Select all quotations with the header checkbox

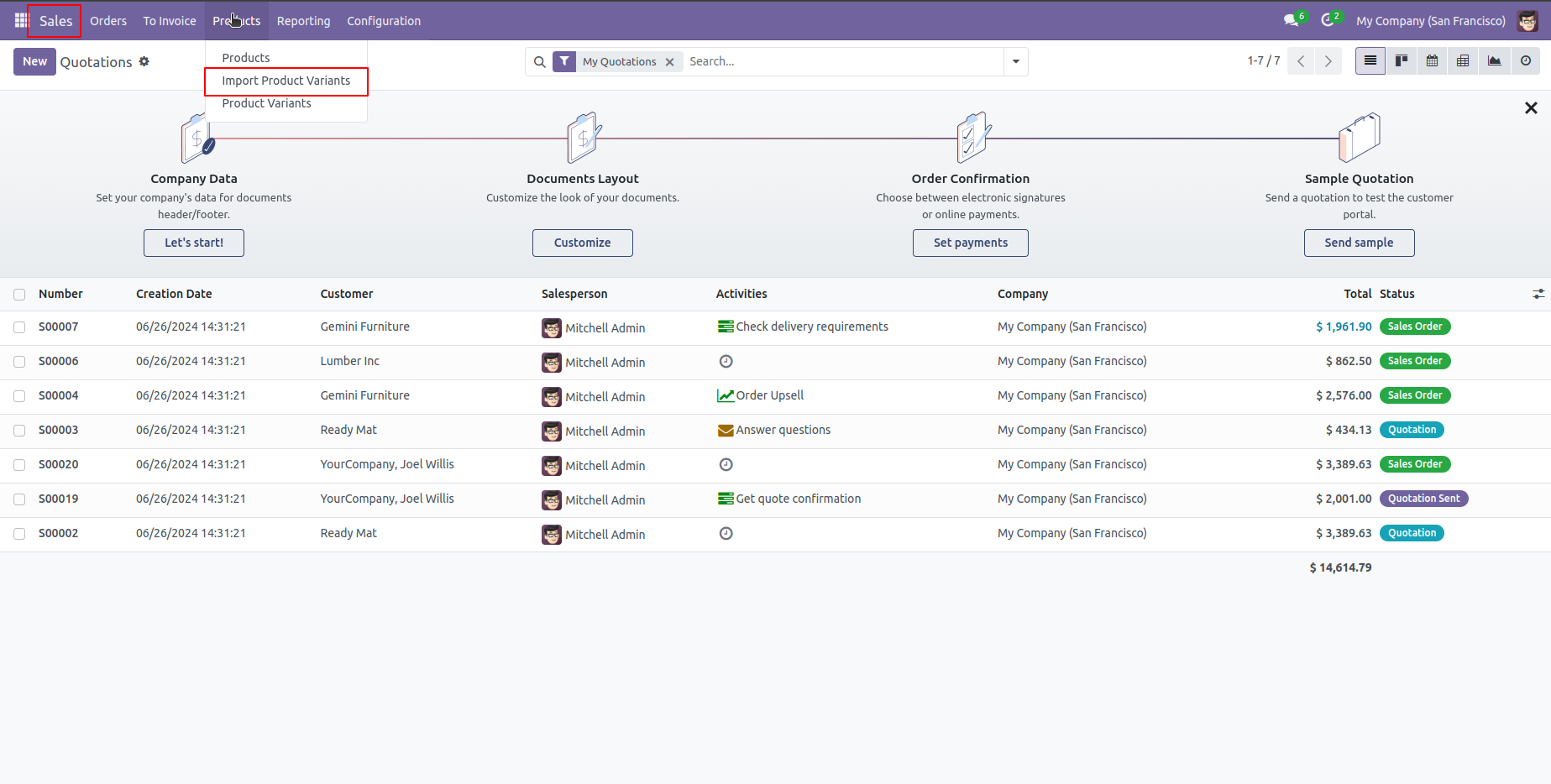pyautogui.click(x=19, y=294)
